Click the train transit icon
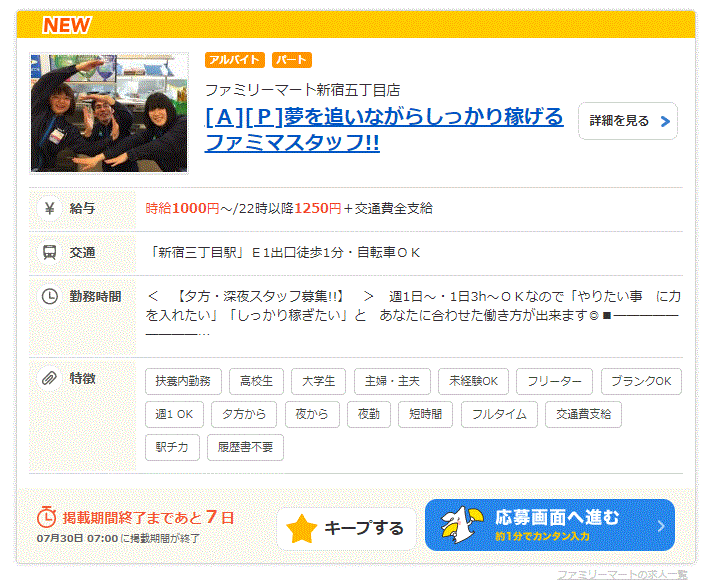 click(x=50, y=252)
